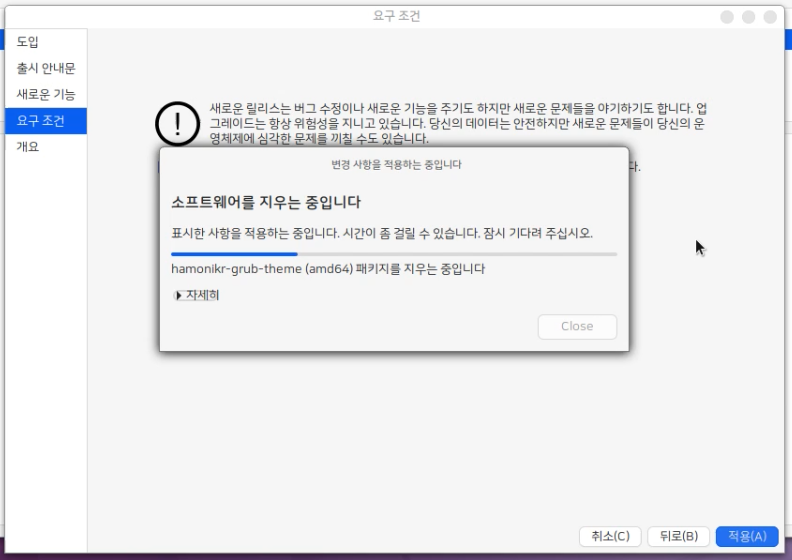
Task: Expand the 자세히 details section
Action: point(196,295)
